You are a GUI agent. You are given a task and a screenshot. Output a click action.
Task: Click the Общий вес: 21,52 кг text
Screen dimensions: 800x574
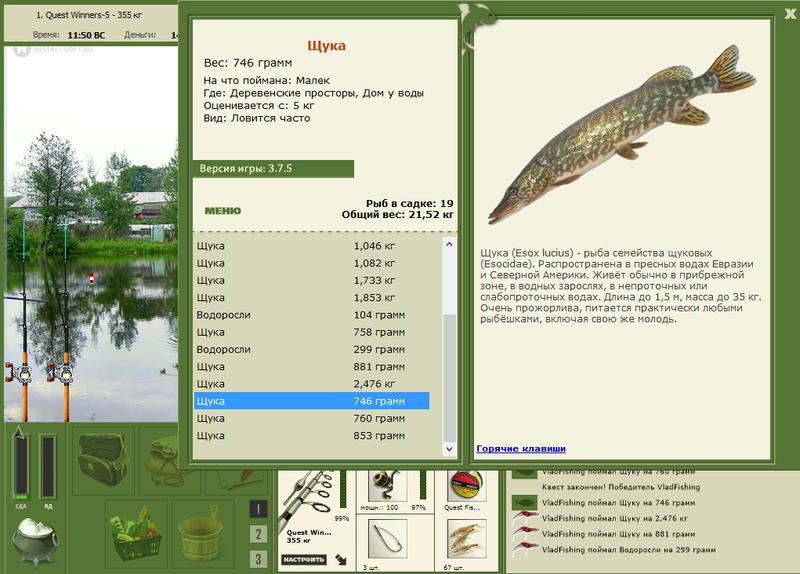coord(397,214)
